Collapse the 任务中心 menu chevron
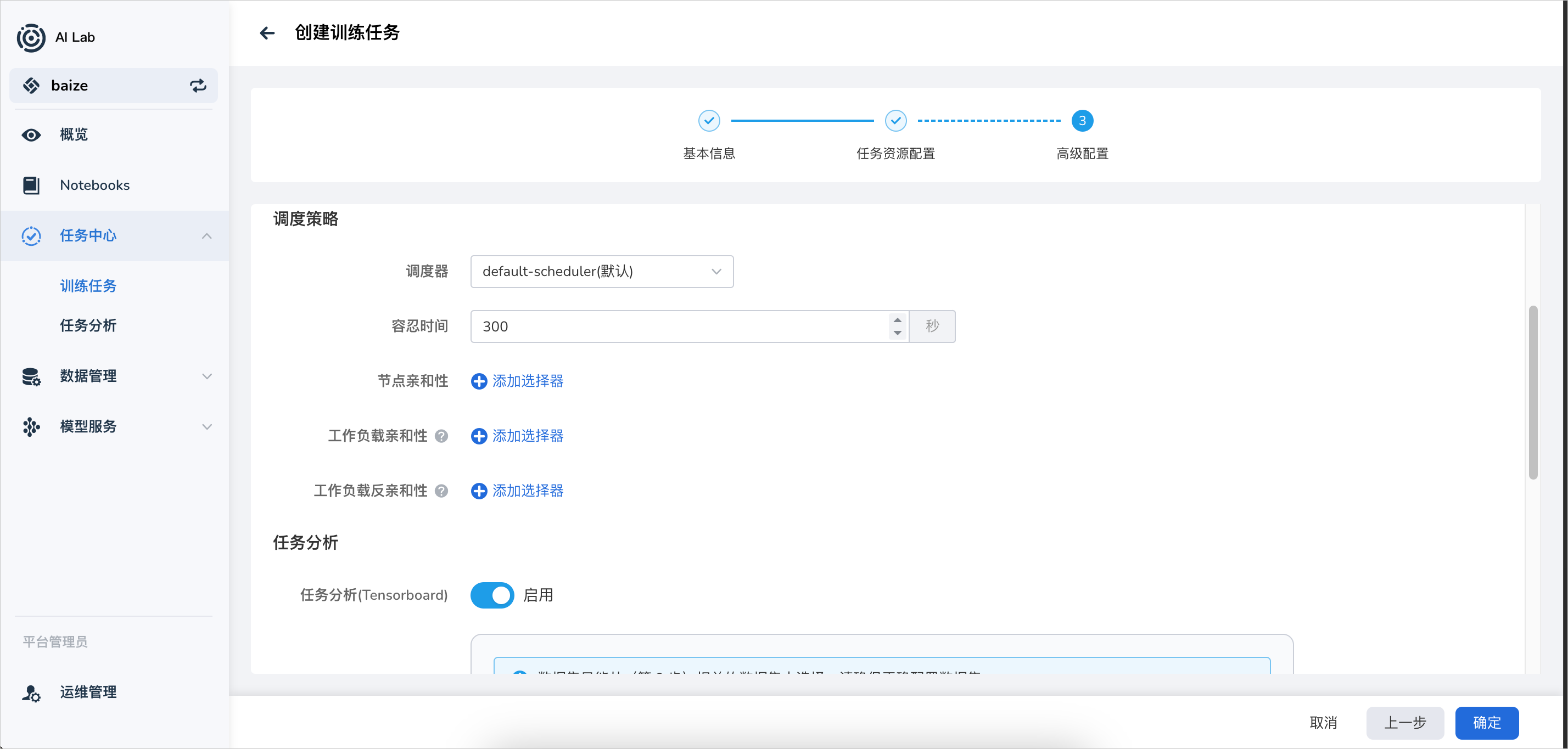The height and width of the screenshot is (749, 1568). [x=207, y=235]
